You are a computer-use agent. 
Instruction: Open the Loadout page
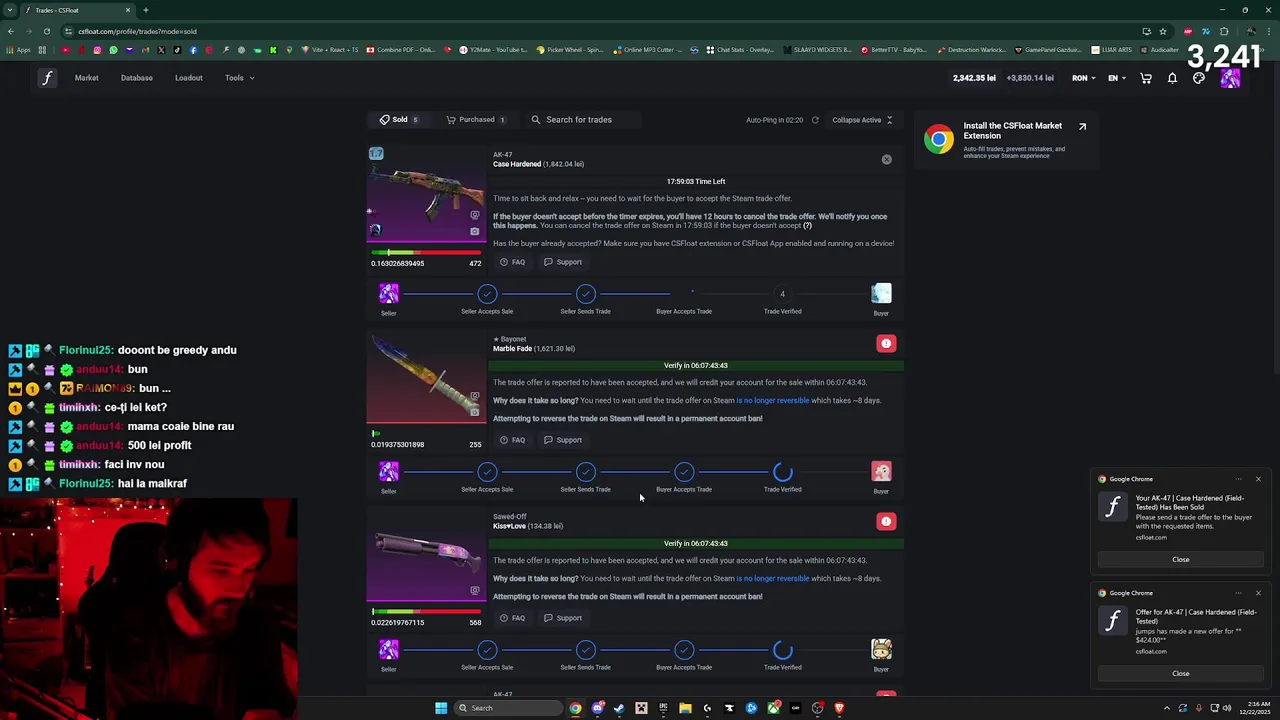tap(188, 78)
